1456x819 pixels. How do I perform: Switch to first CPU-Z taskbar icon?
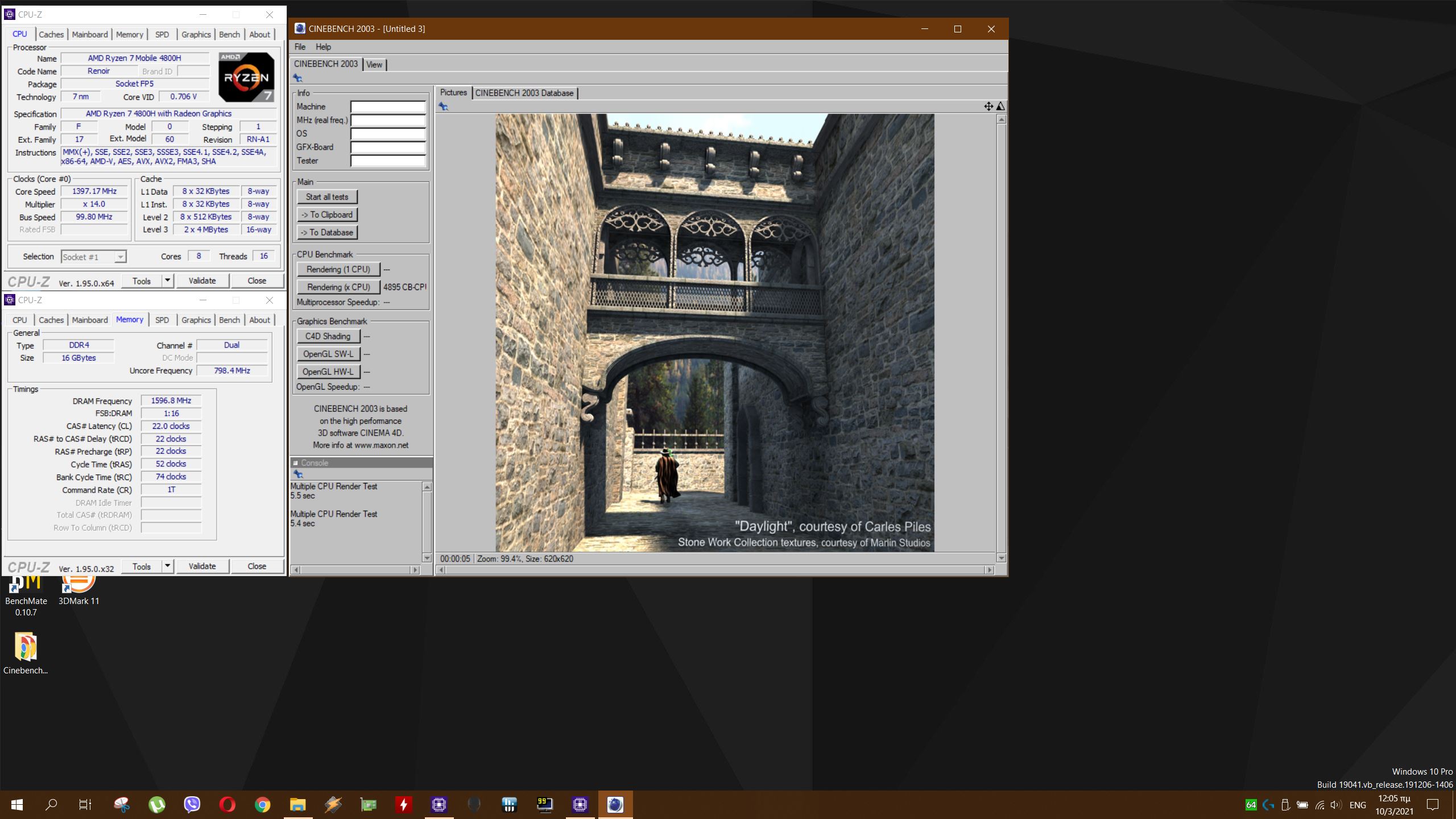click(439, 805)
